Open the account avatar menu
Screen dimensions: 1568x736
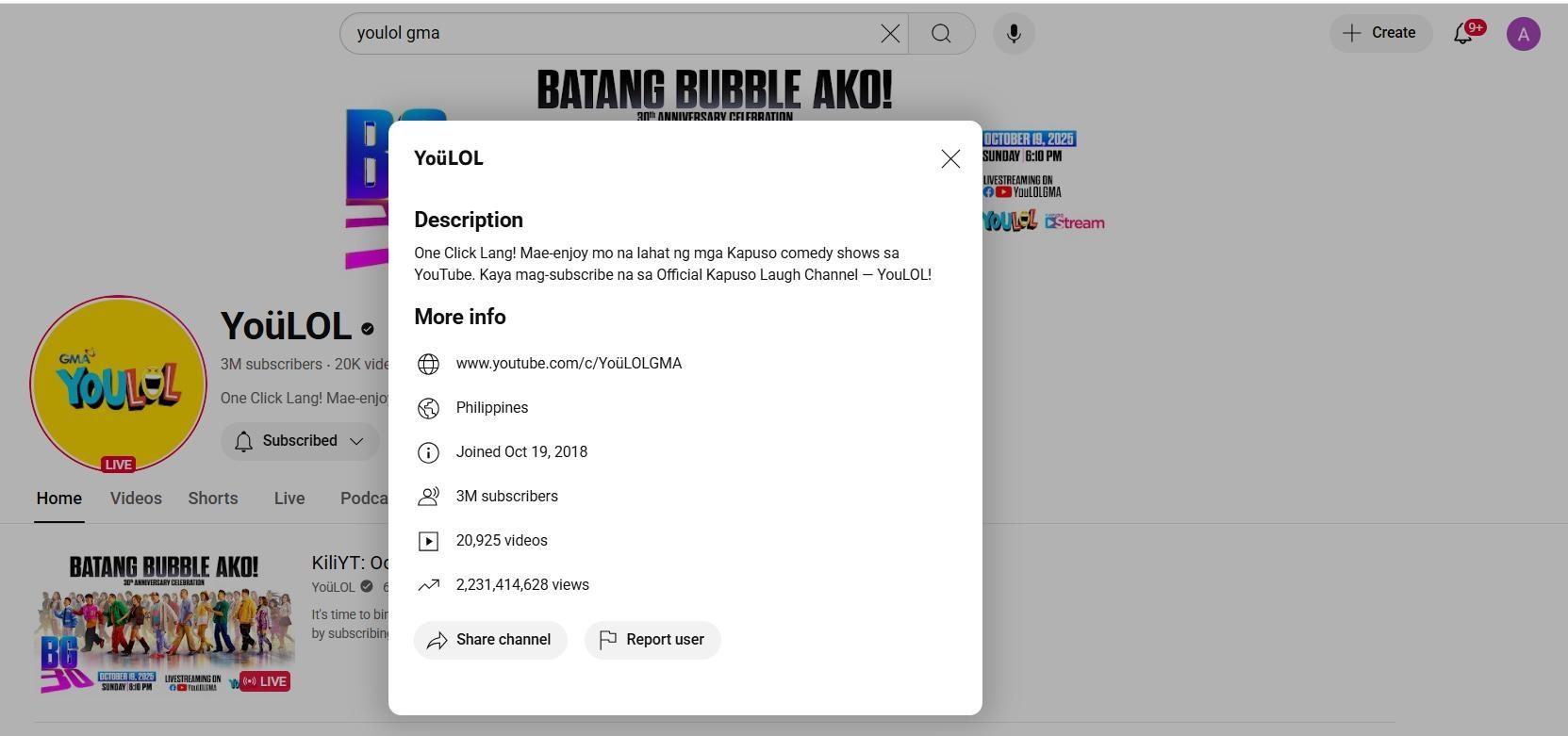[1523, 34]
